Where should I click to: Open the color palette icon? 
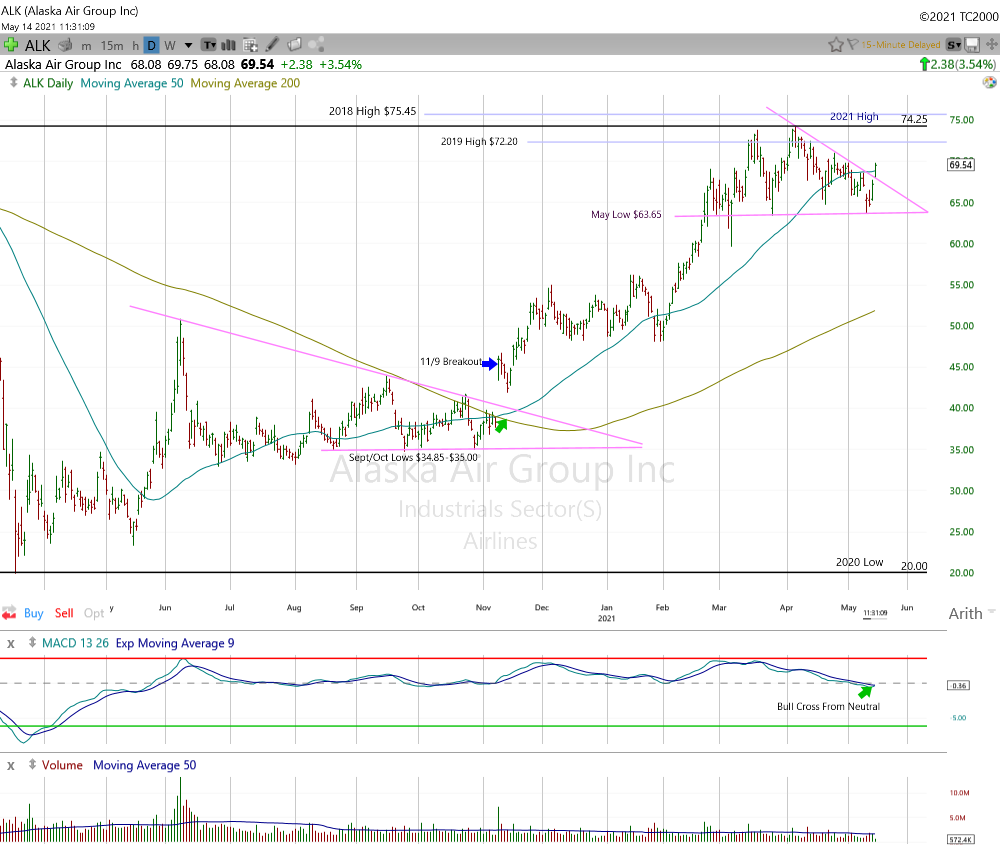point(989,82)
